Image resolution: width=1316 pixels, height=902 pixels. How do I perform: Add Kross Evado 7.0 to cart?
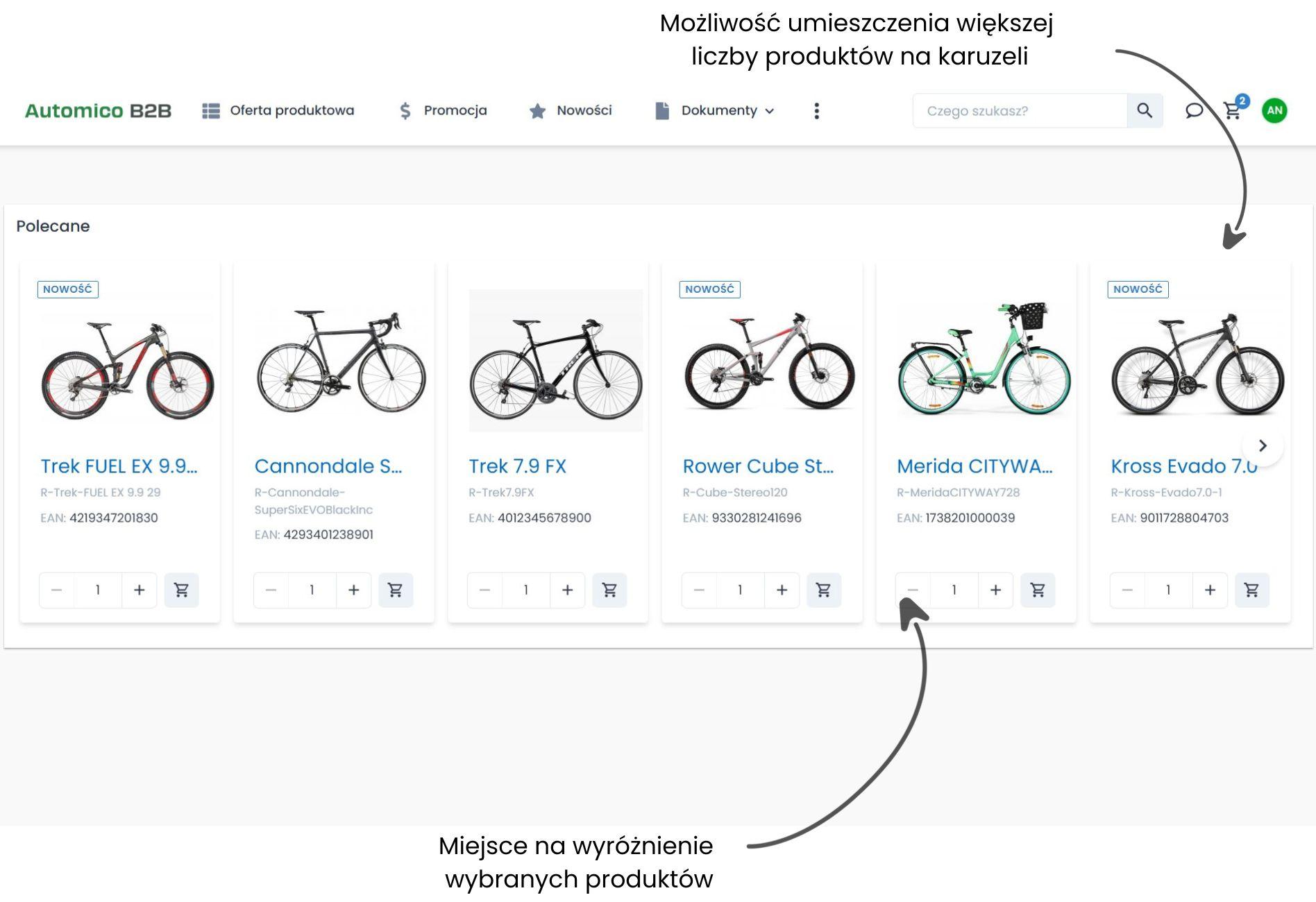click(1251, 590)
